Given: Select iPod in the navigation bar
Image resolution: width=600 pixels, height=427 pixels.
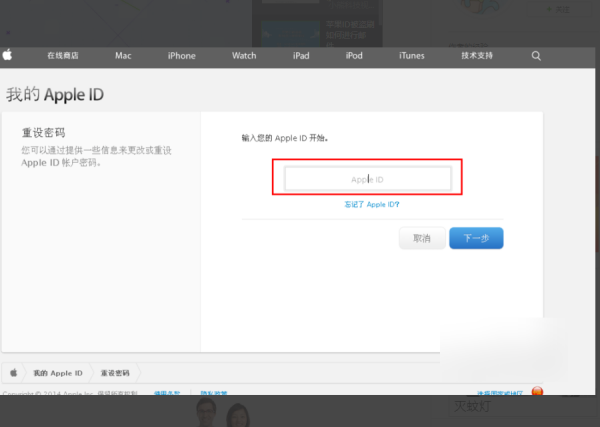Looking at the screenshot, I should point(354,56).
